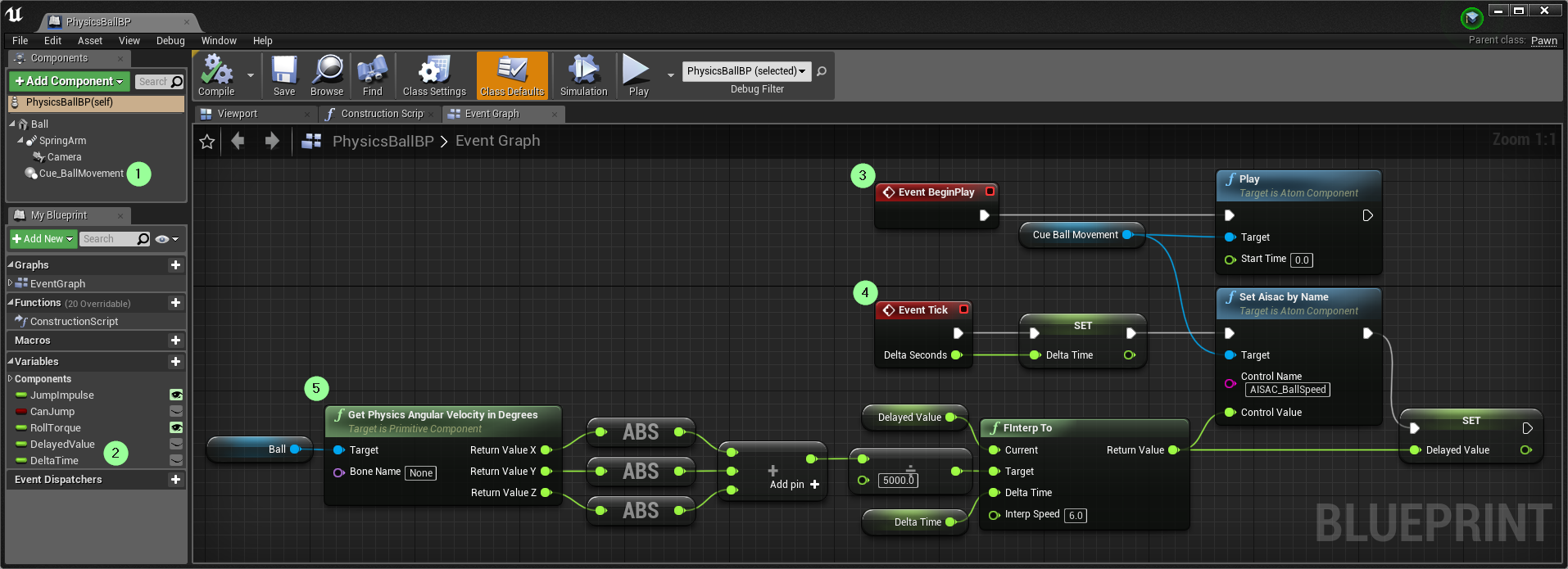Open the Asset menu
The width and height of the screenshot is (1568, 569).
tap(90, 41)
